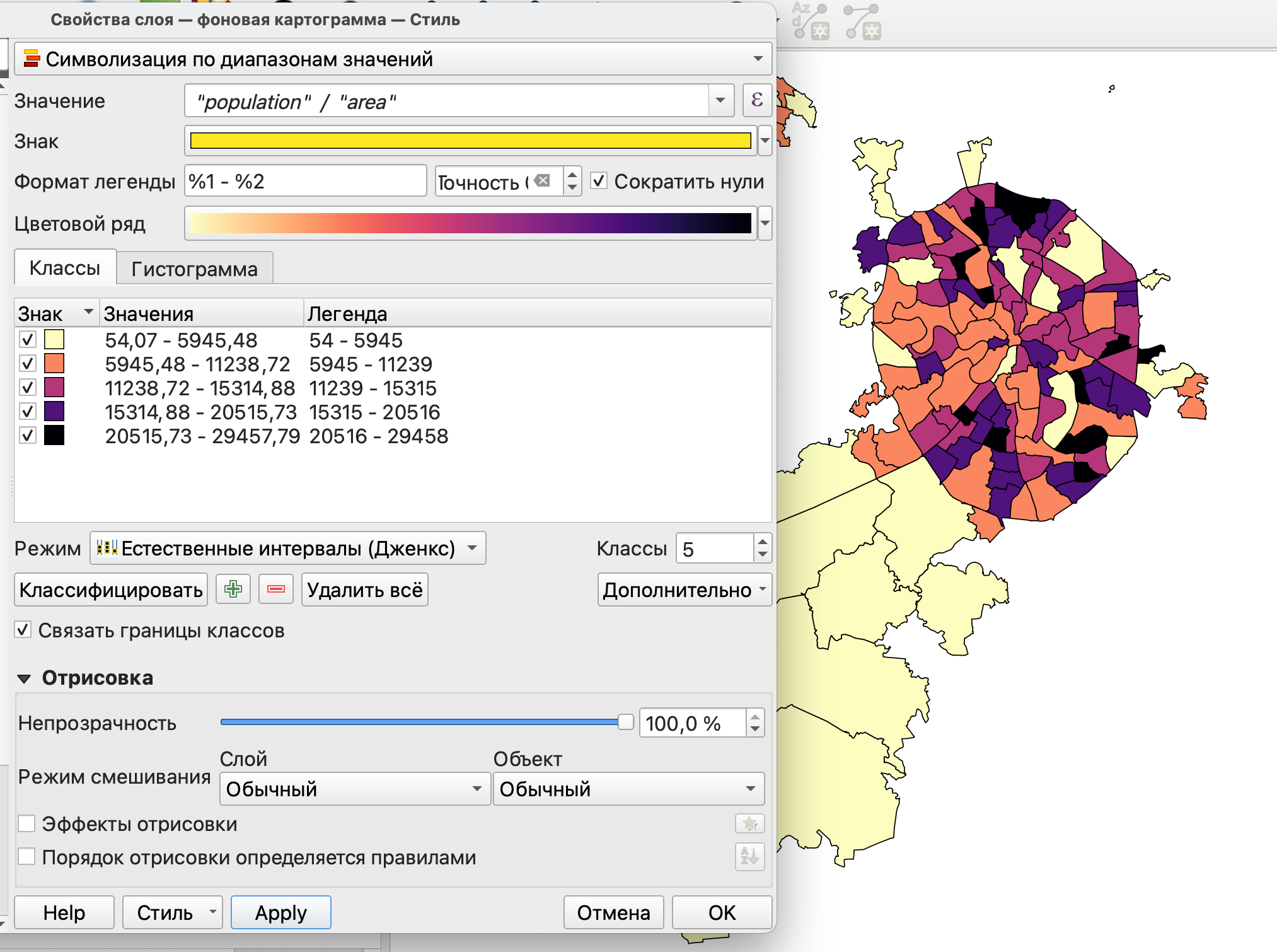Click the yellow symbol preview bar
The height and width of the screenshot is (952, 1277).
tap(470, 141)
